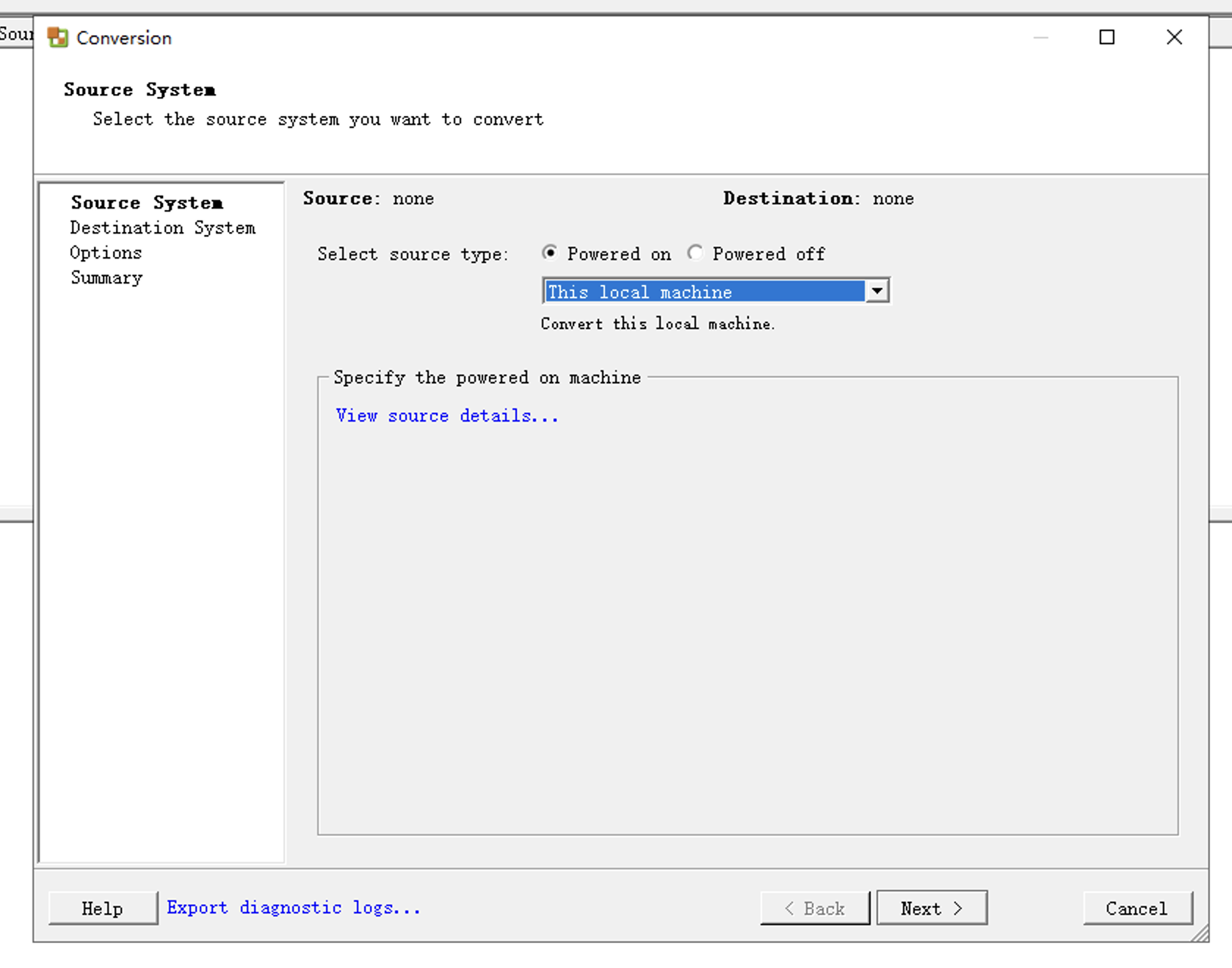The height and width of the screenshot is (968, 1232).
Task: Maximize the Conversion window
Action: tap(1107, 37)
